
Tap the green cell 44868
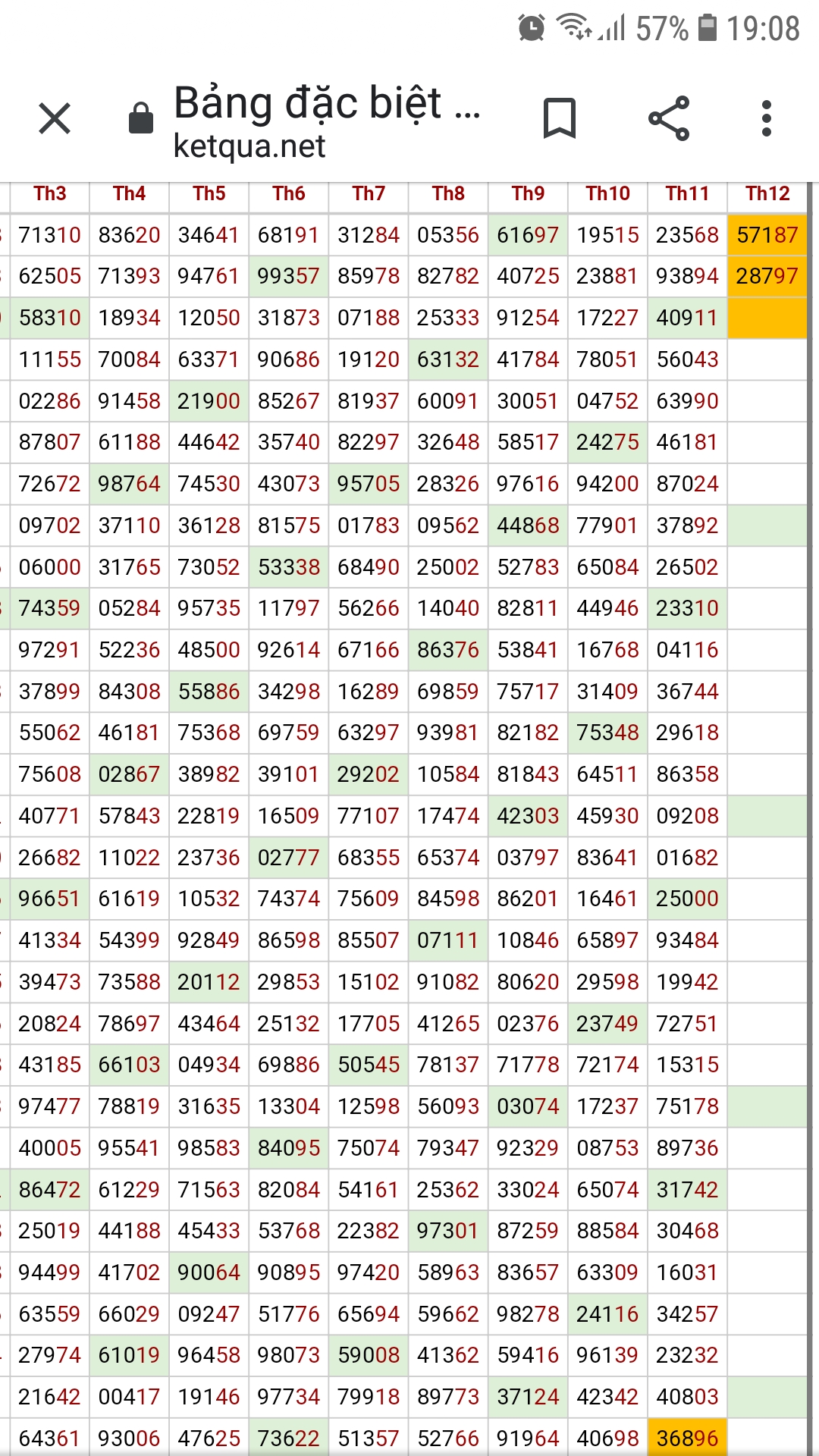(528, 526)
